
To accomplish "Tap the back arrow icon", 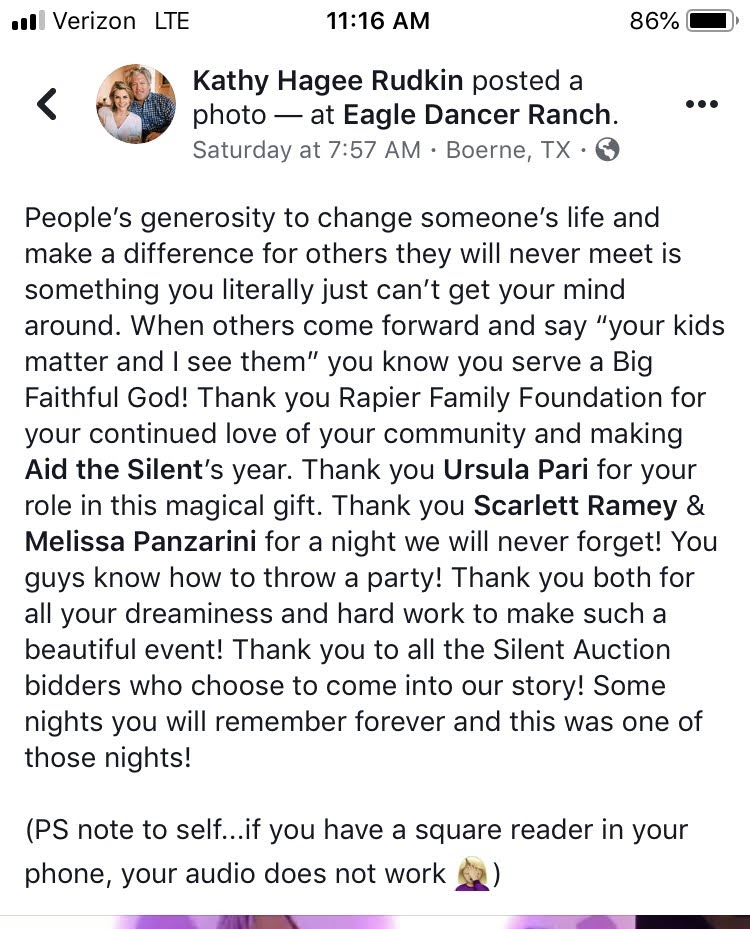I will (47, 104).
